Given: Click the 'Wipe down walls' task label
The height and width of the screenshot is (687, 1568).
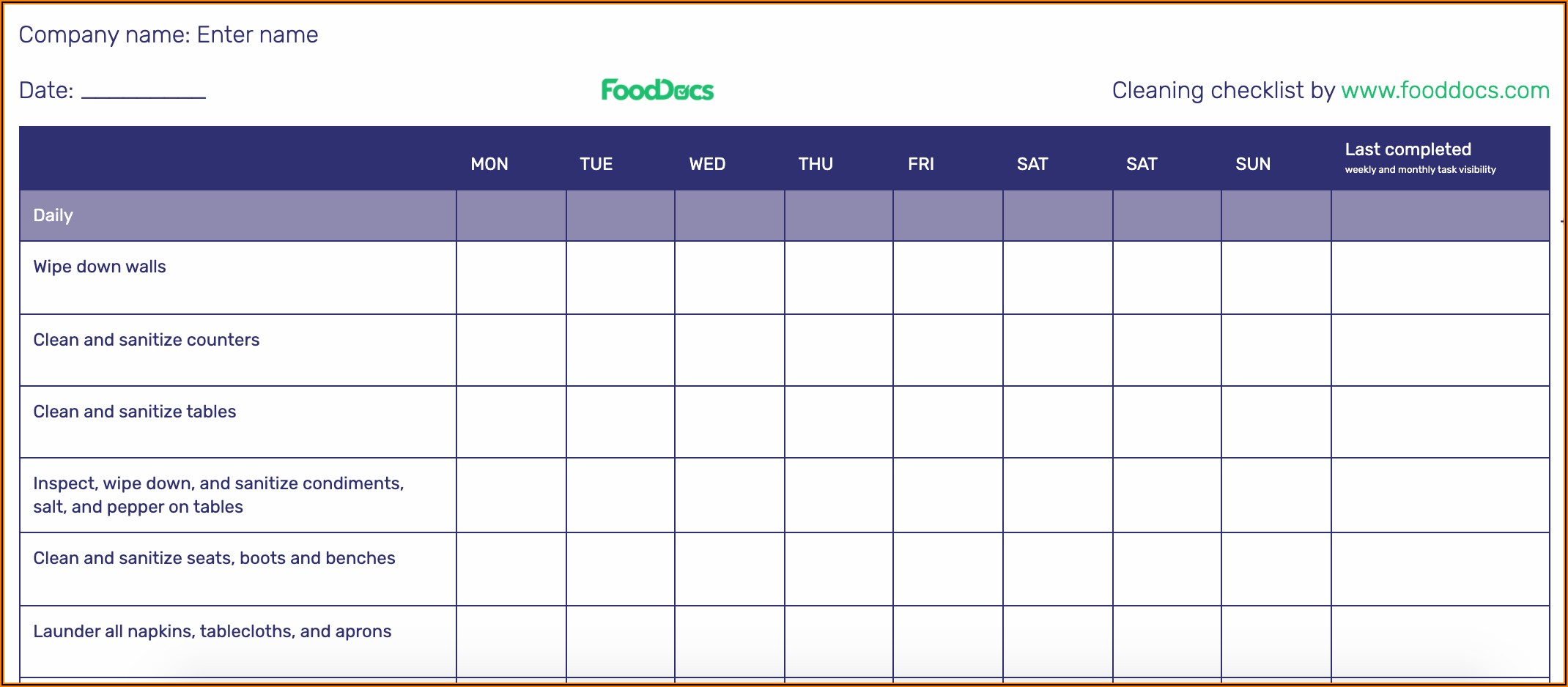Looking at the screenshot, I should (x=100, y=267).
